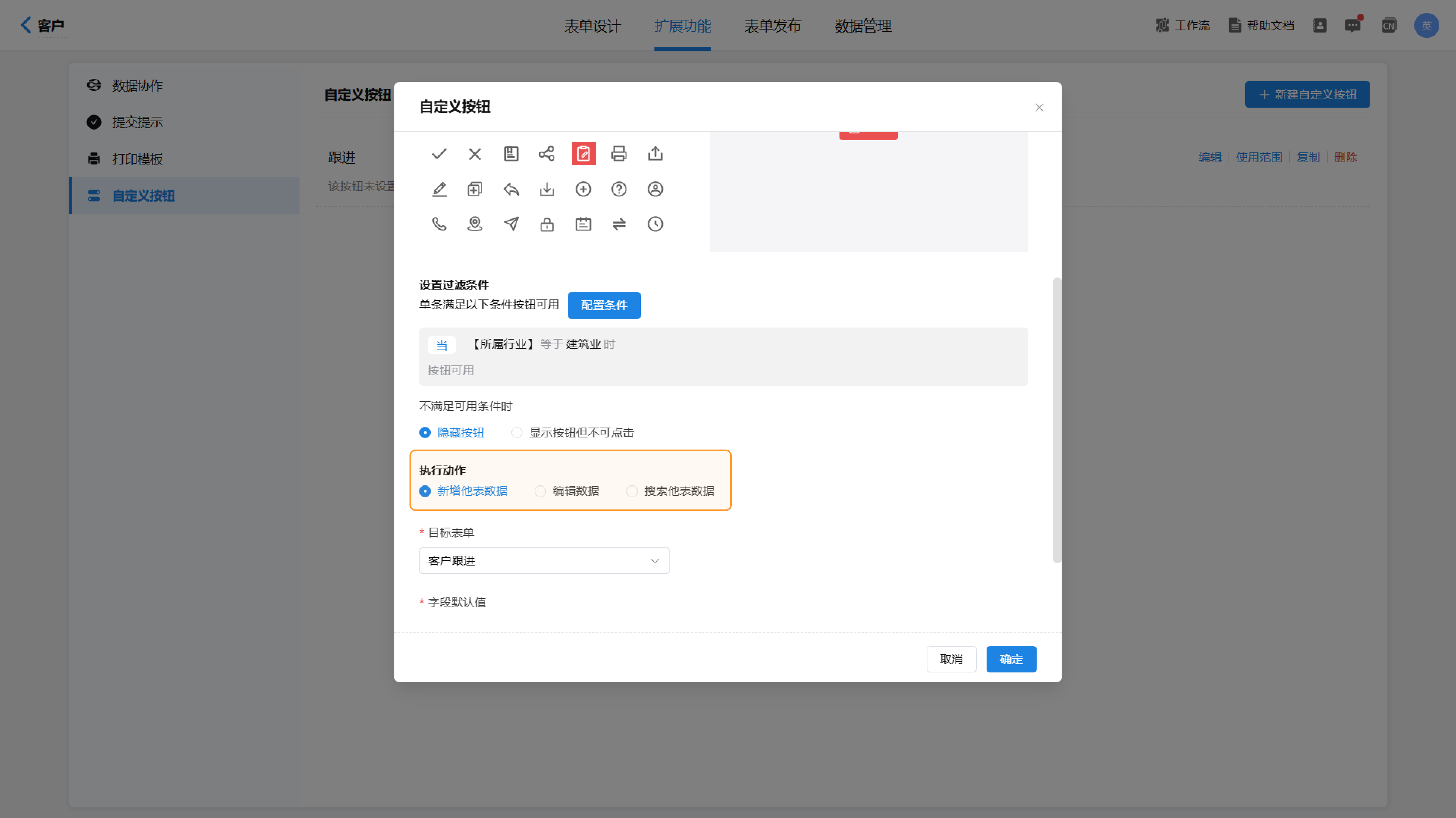Open the message notifications icon
Screen dimensions: 1456x818
tap(1352, 25)
